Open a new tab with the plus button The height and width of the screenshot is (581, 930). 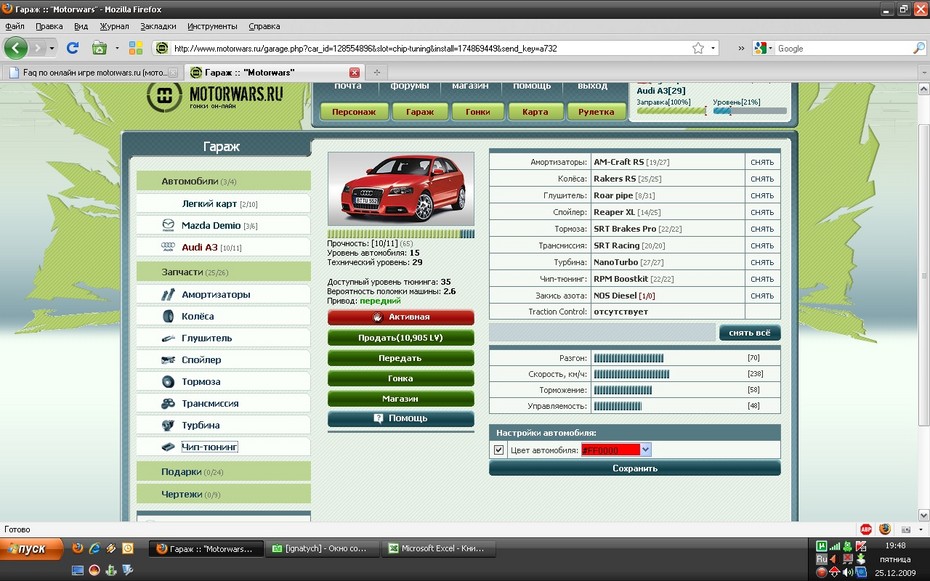tap(376, 72)
